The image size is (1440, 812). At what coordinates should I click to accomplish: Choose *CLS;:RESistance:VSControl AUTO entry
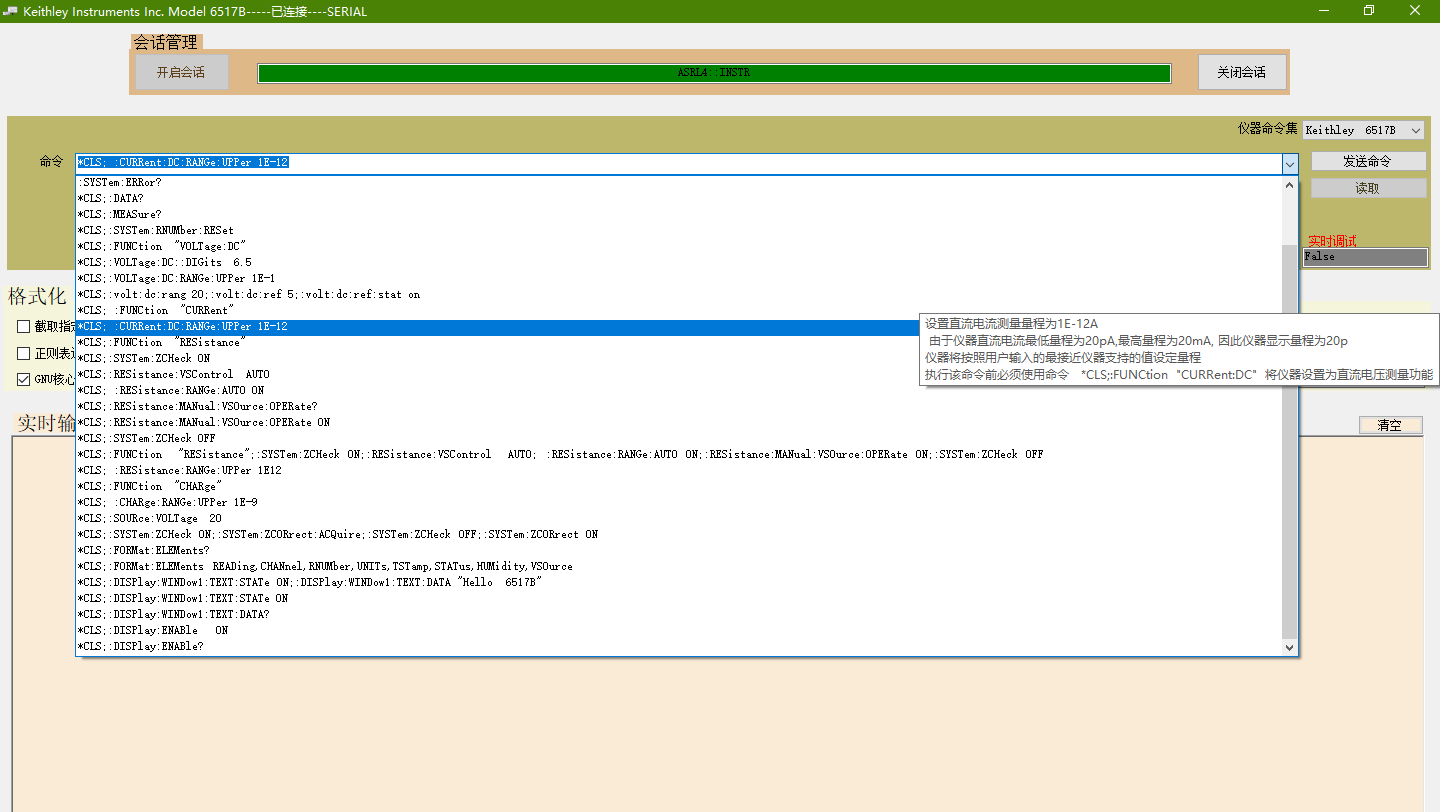pyautogui.click(x=679, y=374)
